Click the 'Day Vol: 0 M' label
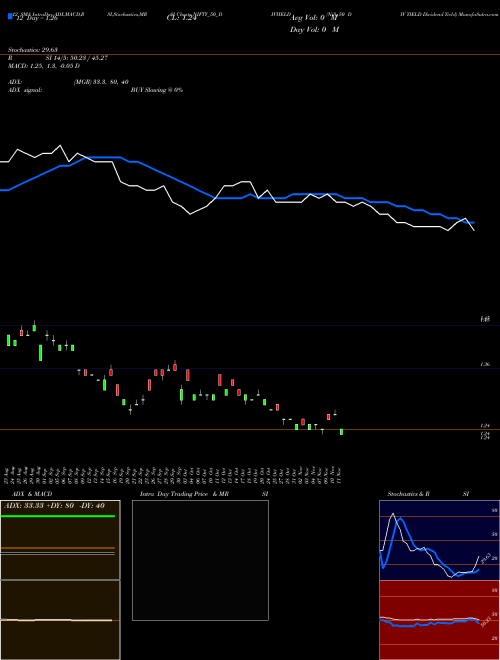500x660 pixels. pos(314,29)
